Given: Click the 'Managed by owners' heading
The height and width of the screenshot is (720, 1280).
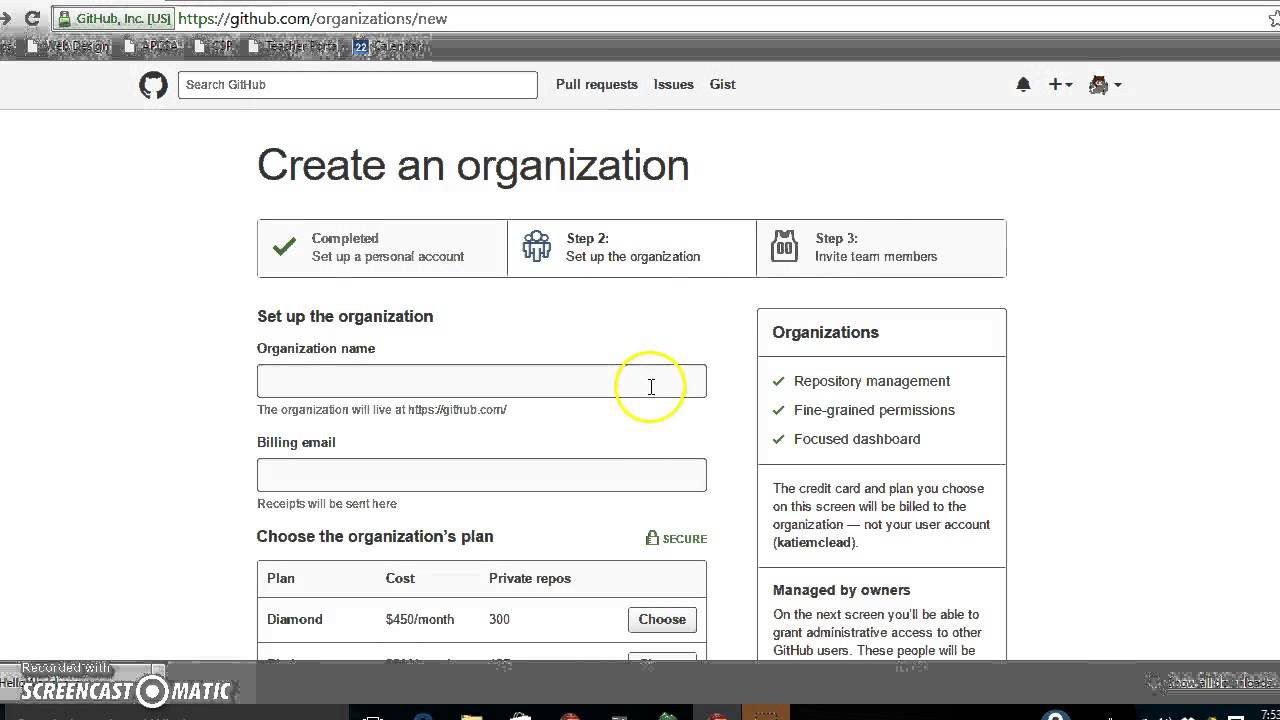Looking at the screenshot, I should click(842, 590).
